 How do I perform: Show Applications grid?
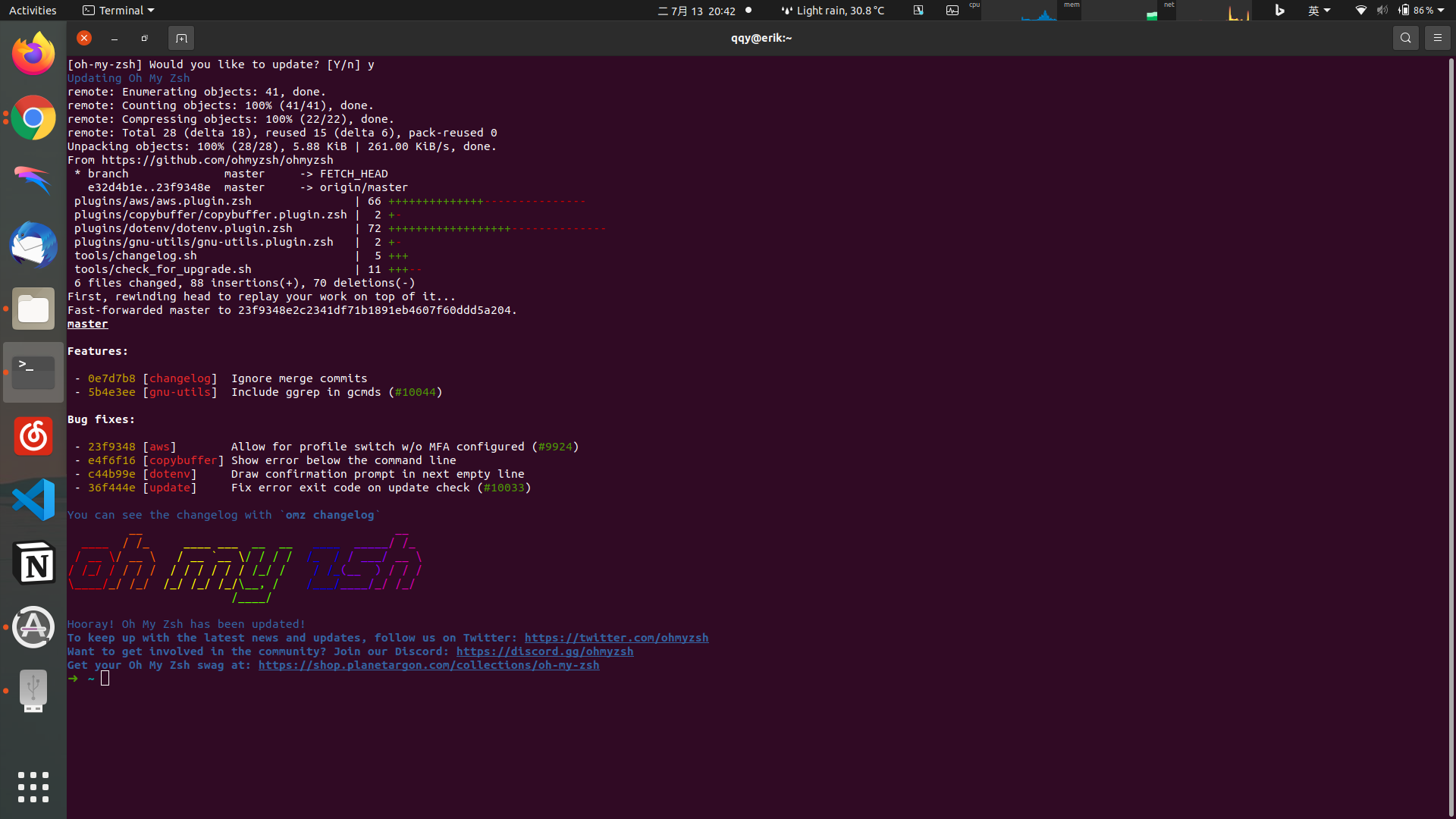(x=33, y=787)
